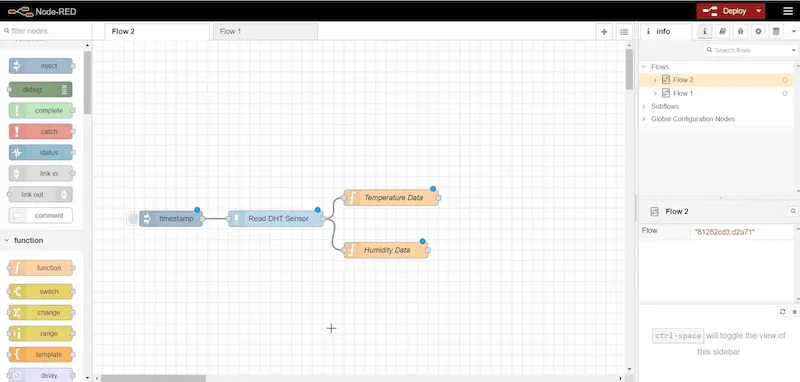Select the catch node in the palette

pos(41,132)
